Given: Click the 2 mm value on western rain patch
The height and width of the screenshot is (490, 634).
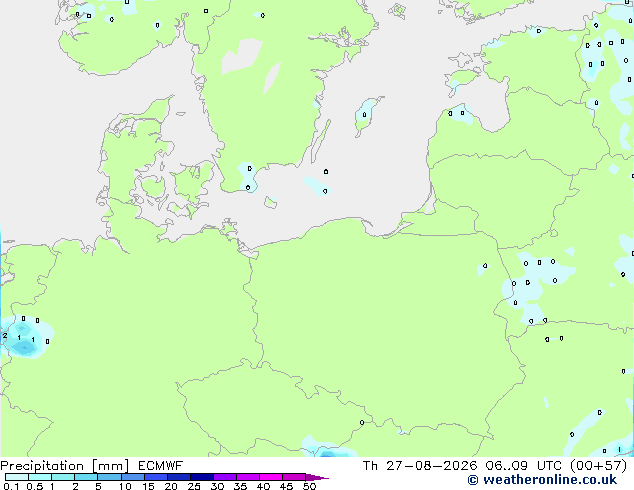Looking at the screenshot, I should coord(5,336).
